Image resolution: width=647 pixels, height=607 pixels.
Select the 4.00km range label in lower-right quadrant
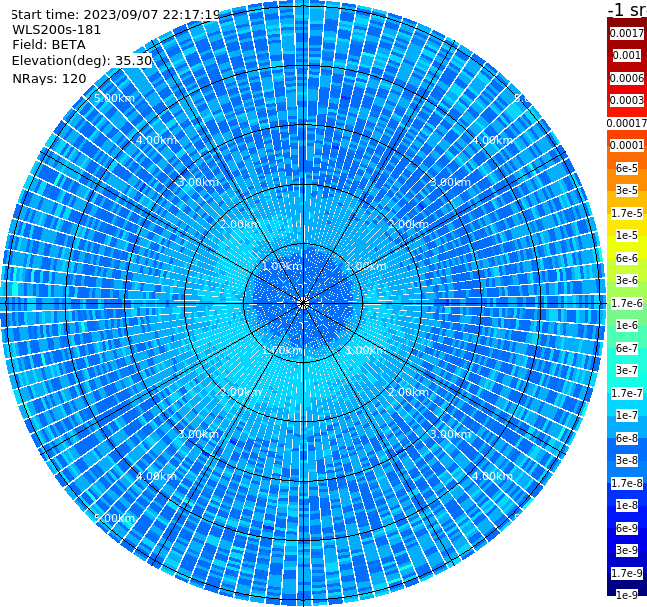492,476
